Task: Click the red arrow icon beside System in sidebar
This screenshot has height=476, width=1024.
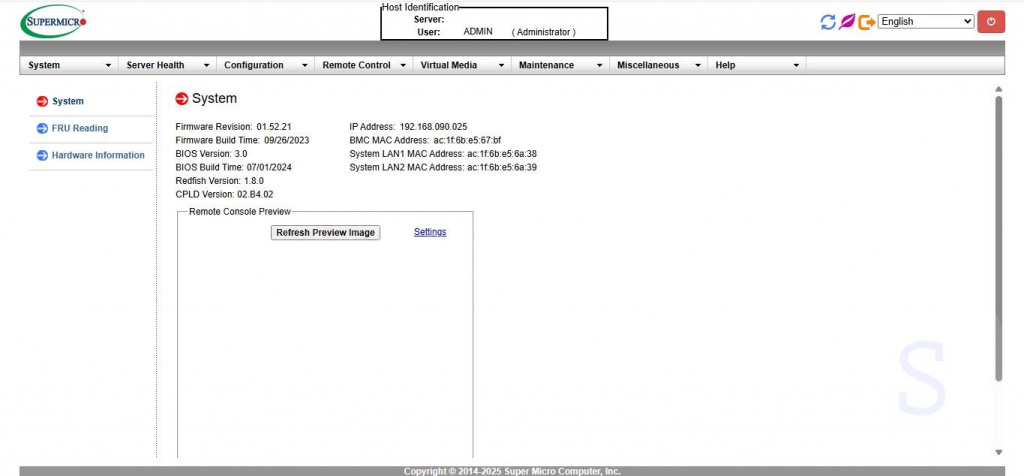Action: pos(42,101)
